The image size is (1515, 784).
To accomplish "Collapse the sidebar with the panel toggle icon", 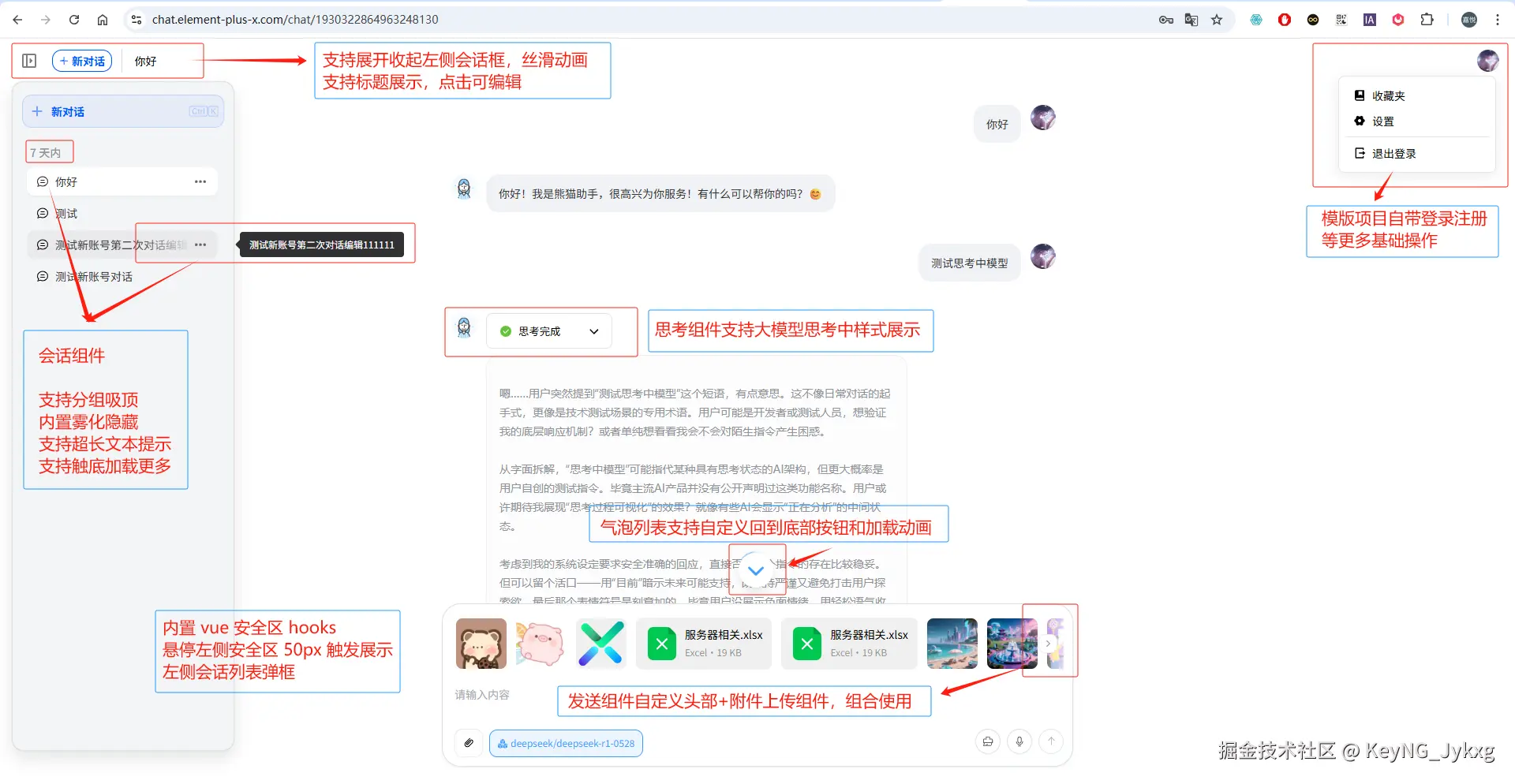I will 30,60.
